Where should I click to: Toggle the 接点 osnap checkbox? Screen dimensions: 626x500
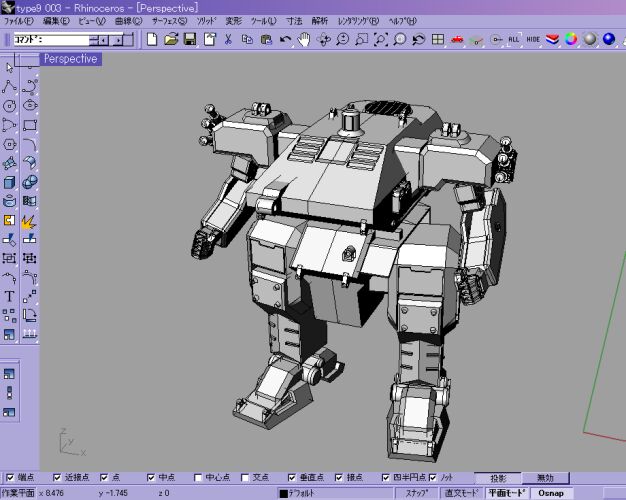point(339,477)
